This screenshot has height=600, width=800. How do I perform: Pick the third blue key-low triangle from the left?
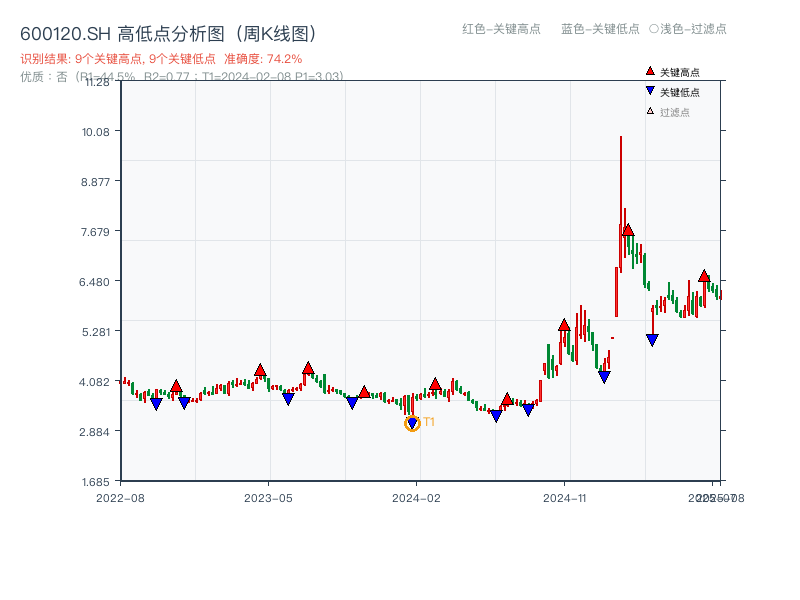[x=288, y=399]
